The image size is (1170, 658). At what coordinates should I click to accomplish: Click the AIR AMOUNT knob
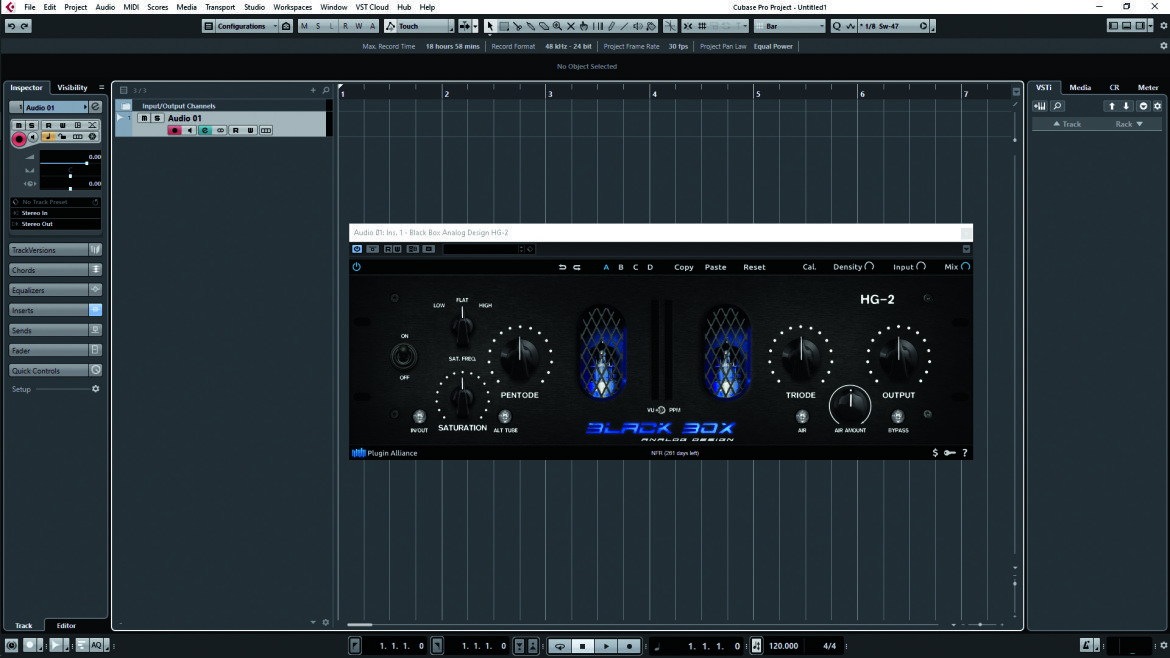pos(850,405)
